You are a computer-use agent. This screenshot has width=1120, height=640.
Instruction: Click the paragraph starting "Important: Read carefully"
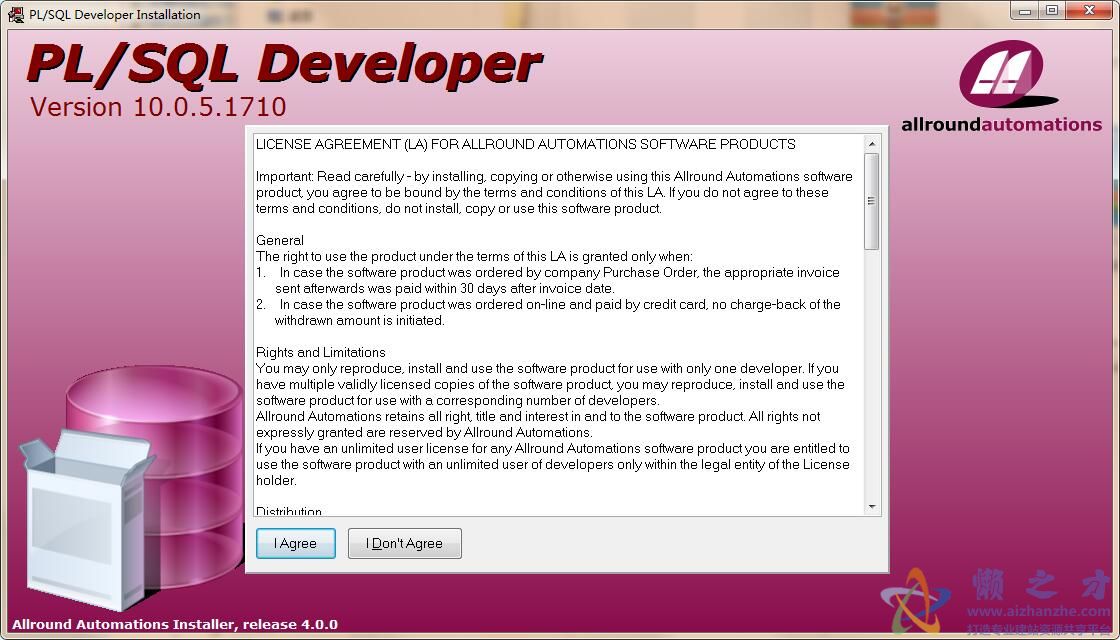pos(554,192)
